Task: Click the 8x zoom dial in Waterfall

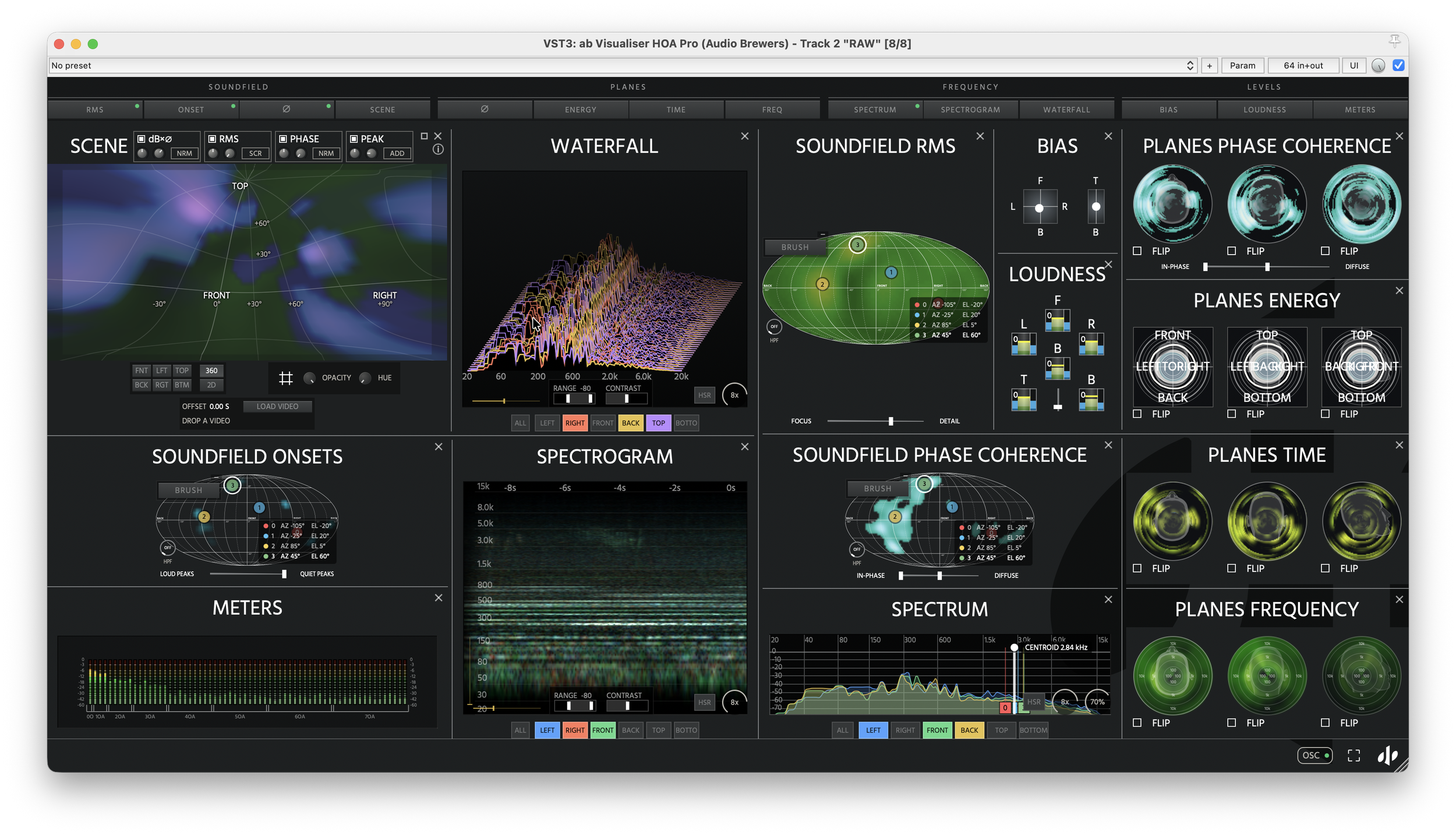Action: (x=734, y=395)
